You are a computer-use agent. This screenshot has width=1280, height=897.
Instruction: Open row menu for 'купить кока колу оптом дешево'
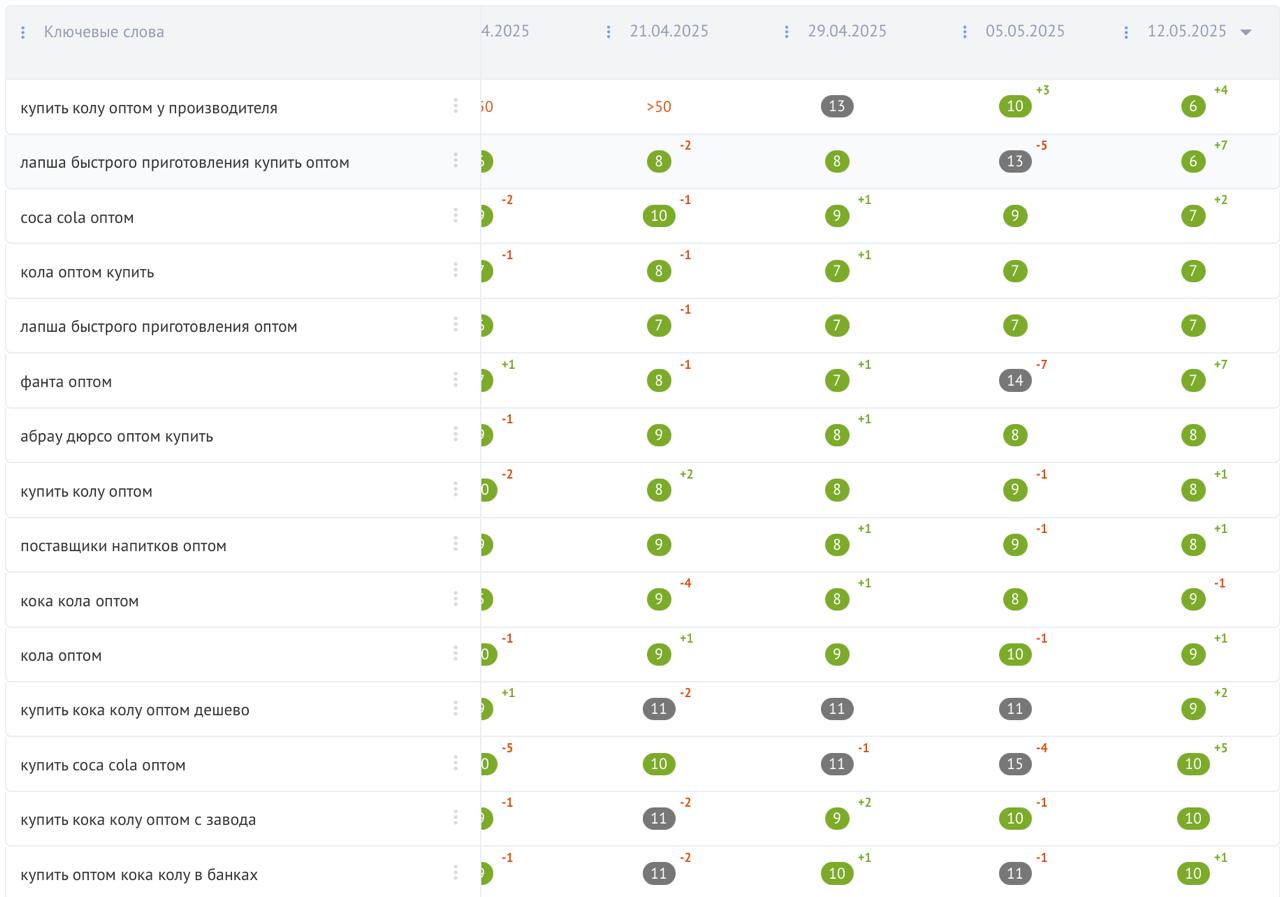point(455,708)
